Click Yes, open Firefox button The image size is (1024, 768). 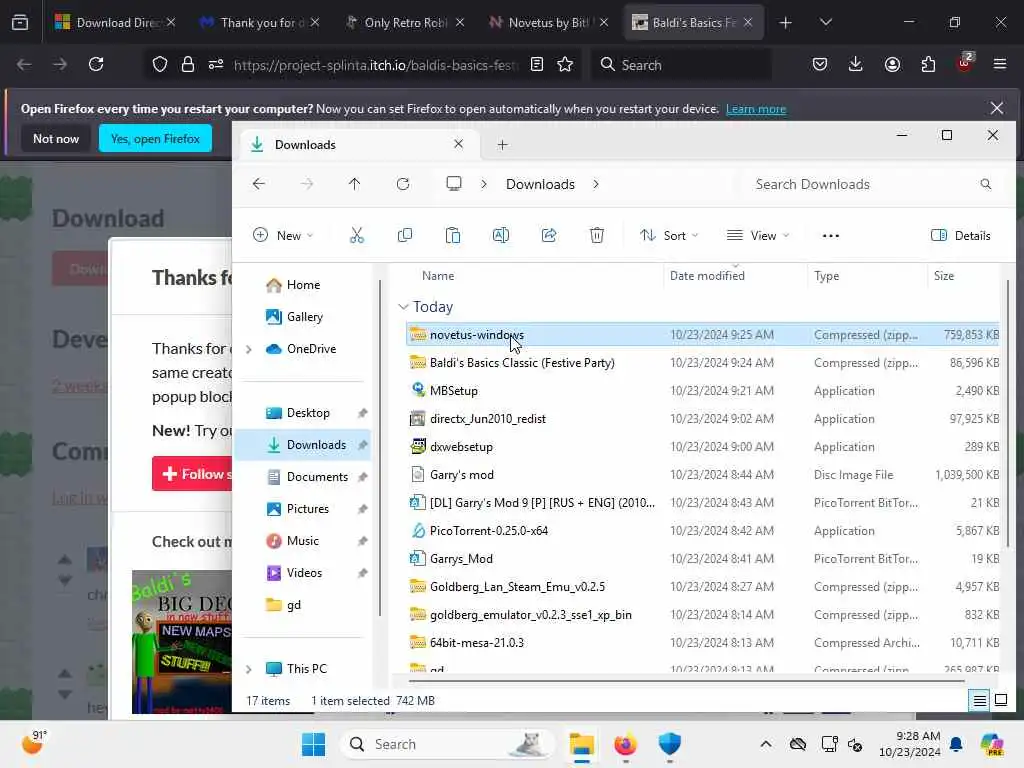tap(155, 138)
